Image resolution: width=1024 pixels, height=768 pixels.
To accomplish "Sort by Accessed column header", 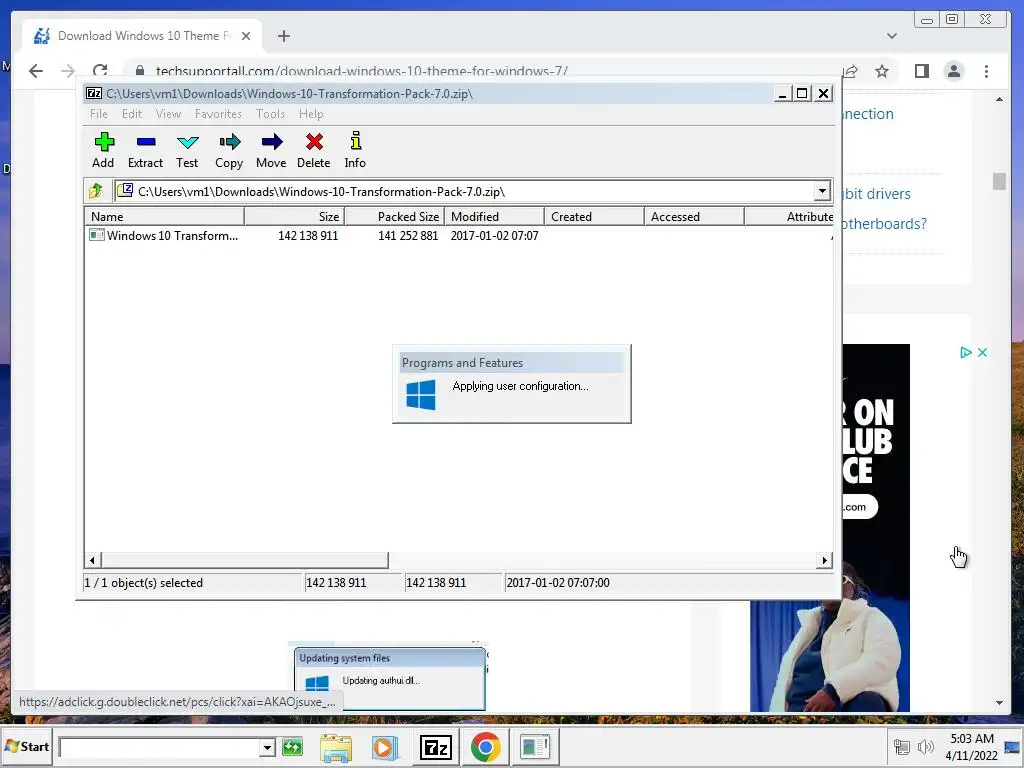I will click(694, 216).
